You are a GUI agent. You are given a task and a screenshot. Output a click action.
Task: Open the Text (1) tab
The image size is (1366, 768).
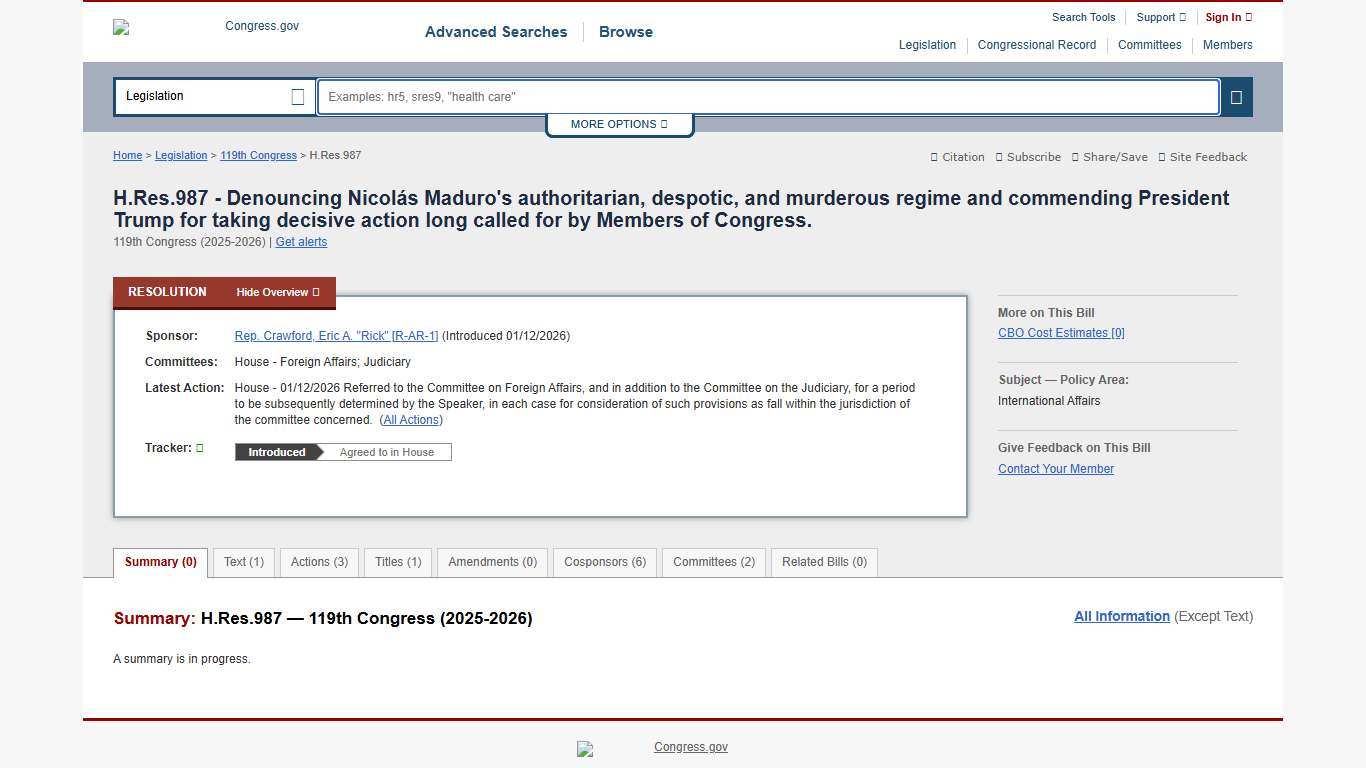coord(243,562)
